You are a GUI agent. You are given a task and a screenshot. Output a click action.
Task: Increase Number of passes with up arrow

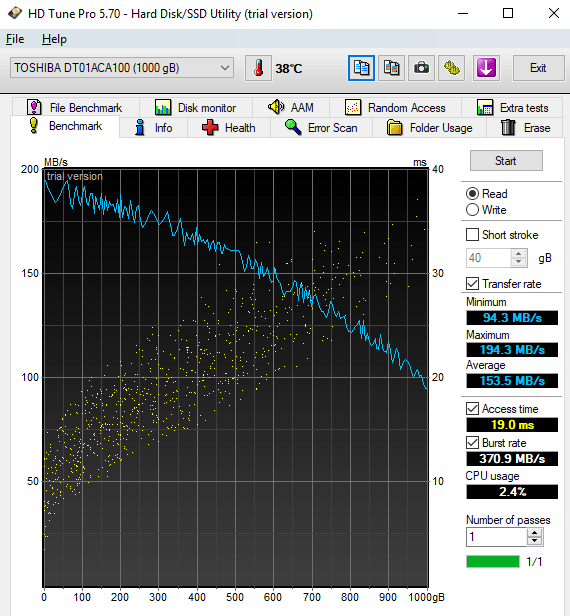tap(534, 533)
